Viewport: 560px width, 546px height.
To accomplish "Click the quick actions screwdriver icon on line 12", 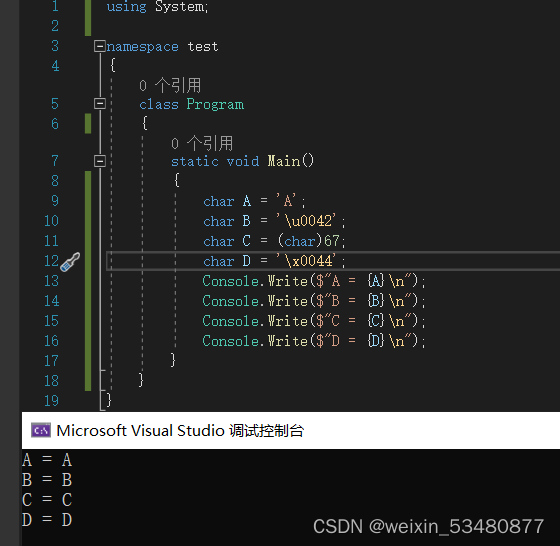I will point(70,262).
